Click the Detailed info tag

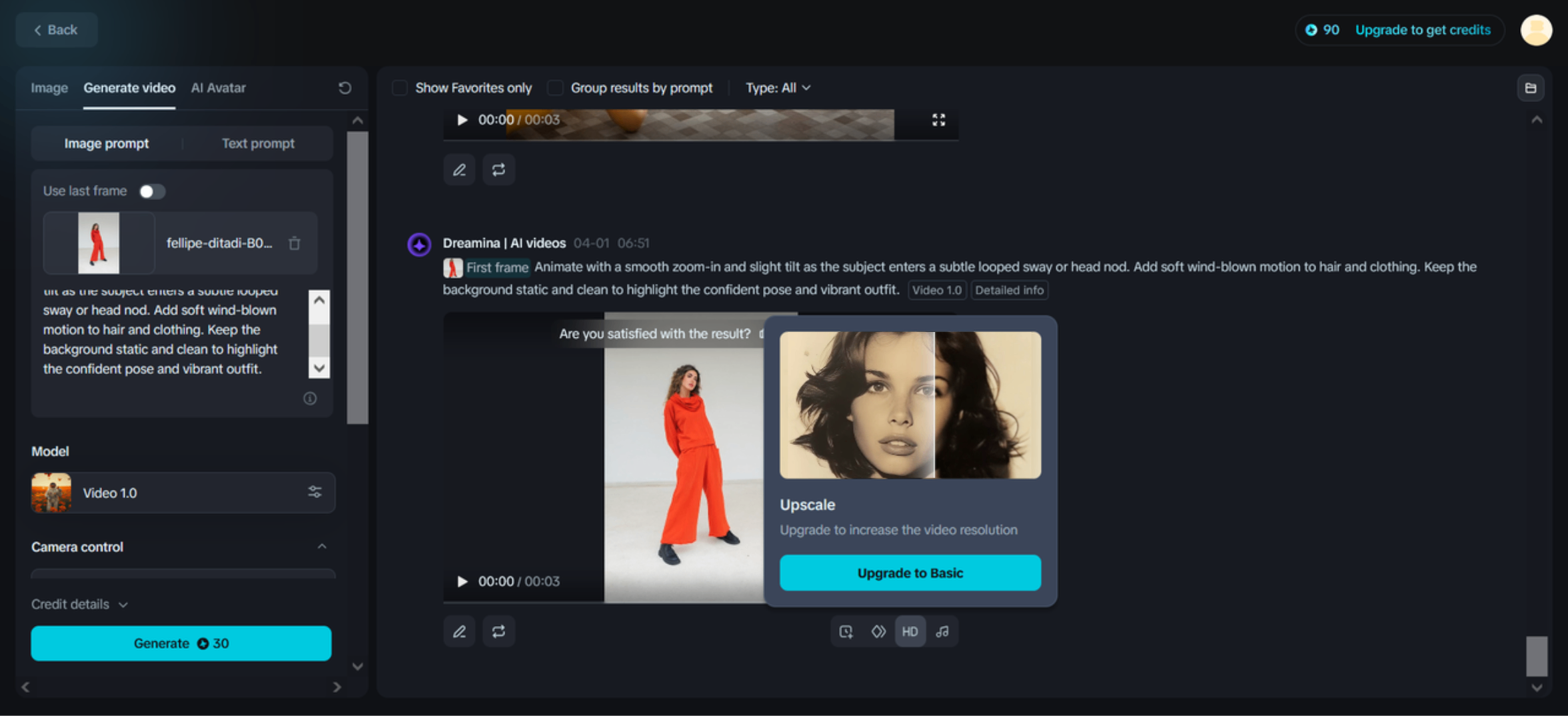[1010, 290]
